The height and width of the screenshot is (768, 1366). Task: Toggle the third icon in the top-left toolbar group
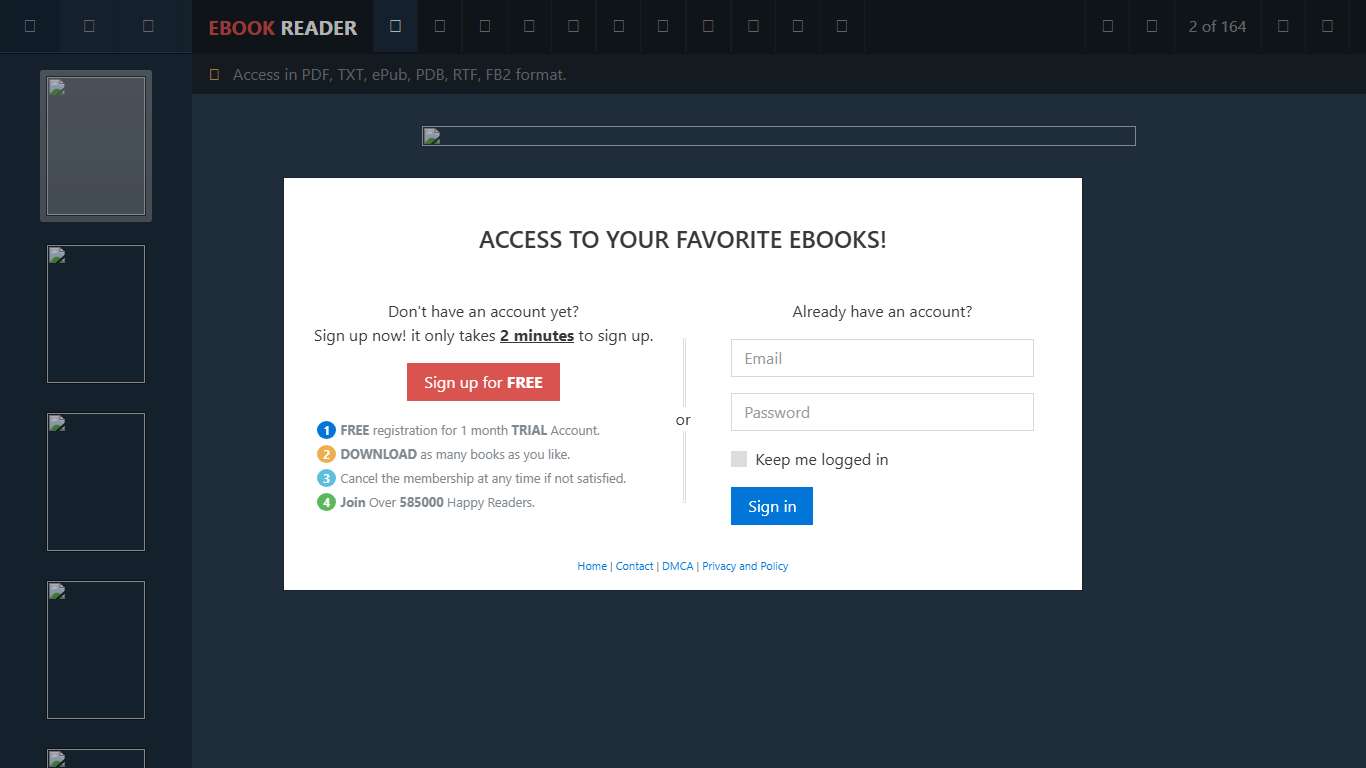click(x=150, y=26)
